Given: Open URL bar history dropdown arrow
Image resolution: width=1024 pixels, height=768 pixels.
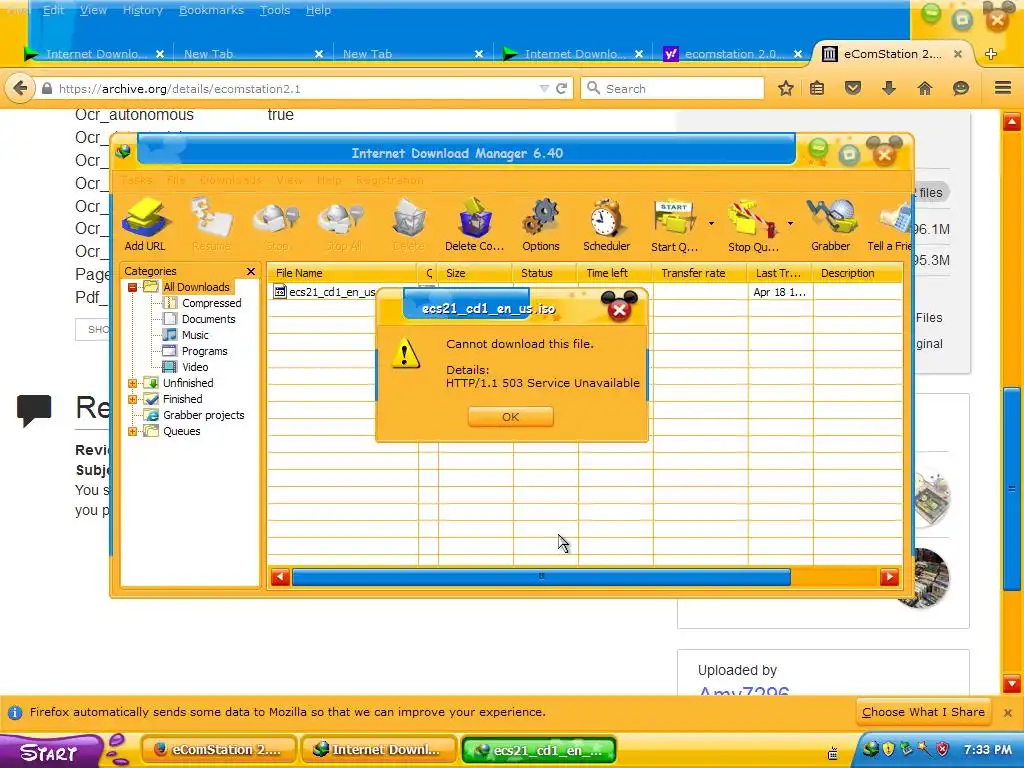Looking at the screenshot, I should (544, 89).
